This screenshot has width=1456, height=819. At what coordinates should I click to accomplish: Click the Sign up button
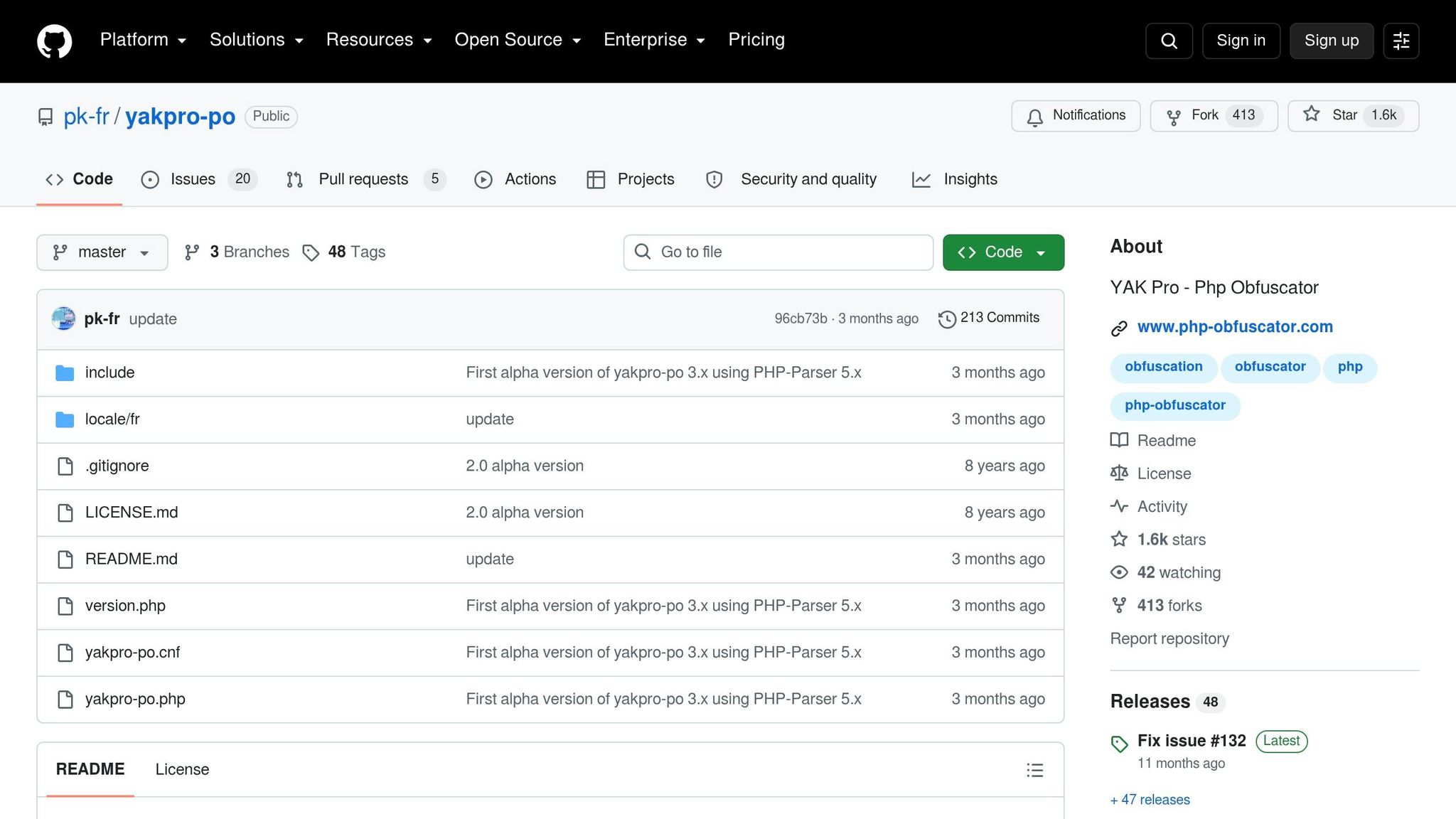pos(1332,41)
